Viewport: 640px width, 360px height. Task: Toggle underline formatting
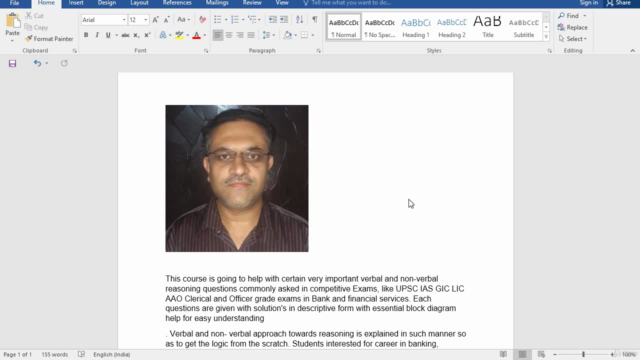click(x=108, y=35)
